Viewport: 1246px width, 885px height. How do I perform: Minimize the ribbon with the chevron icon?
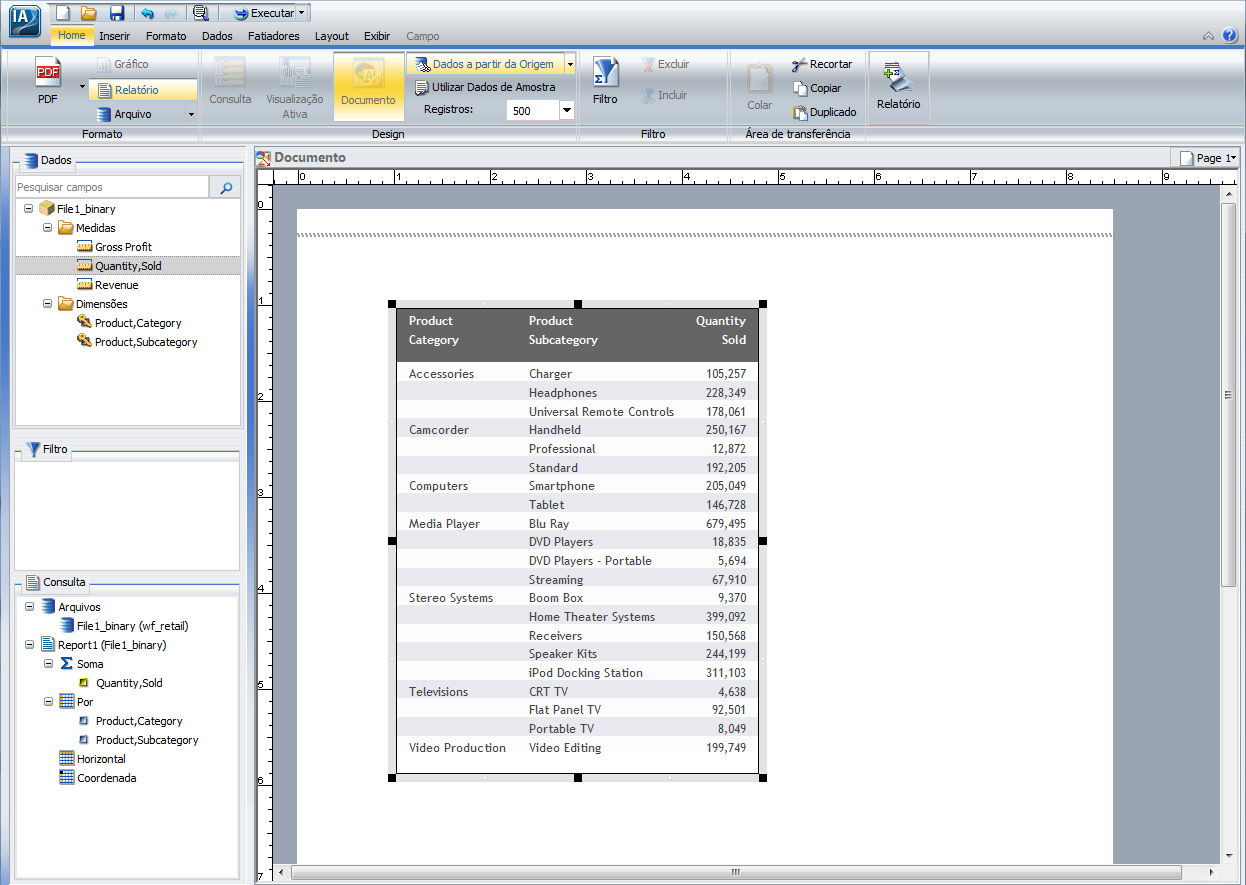1209,36
